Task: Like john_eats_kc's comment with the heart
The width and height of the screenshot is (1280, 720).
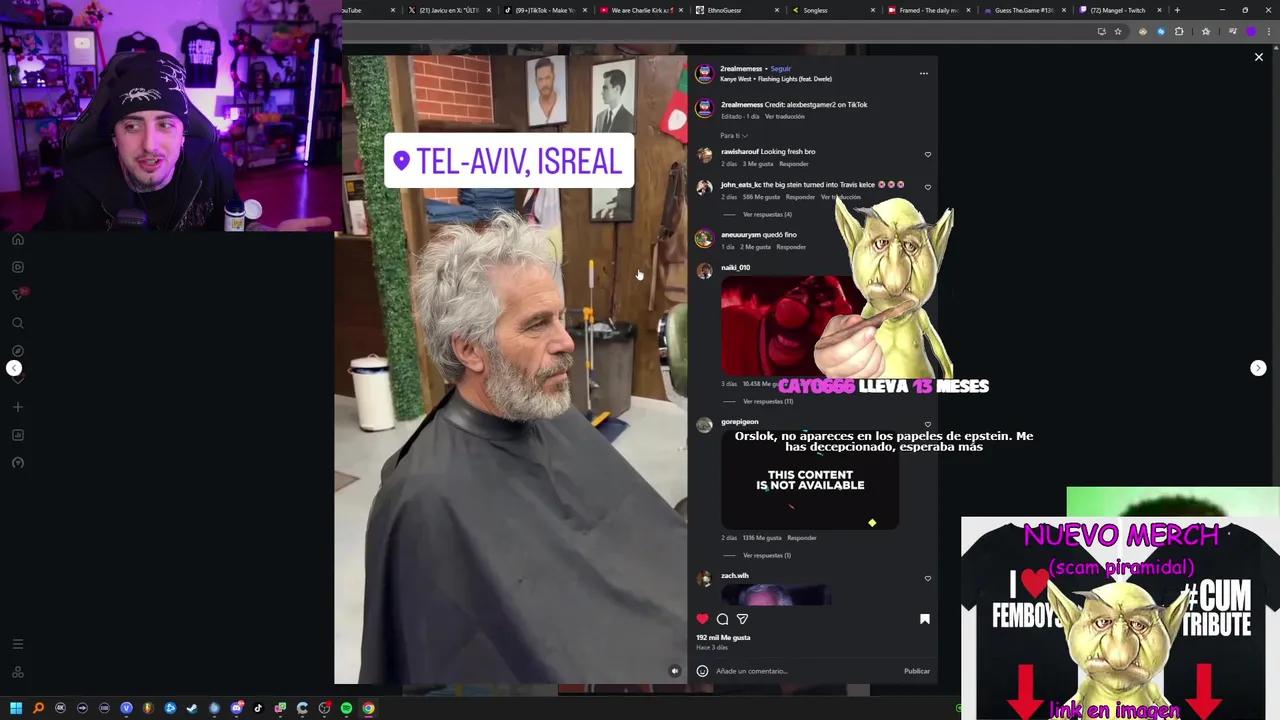Action: (928, 187)
